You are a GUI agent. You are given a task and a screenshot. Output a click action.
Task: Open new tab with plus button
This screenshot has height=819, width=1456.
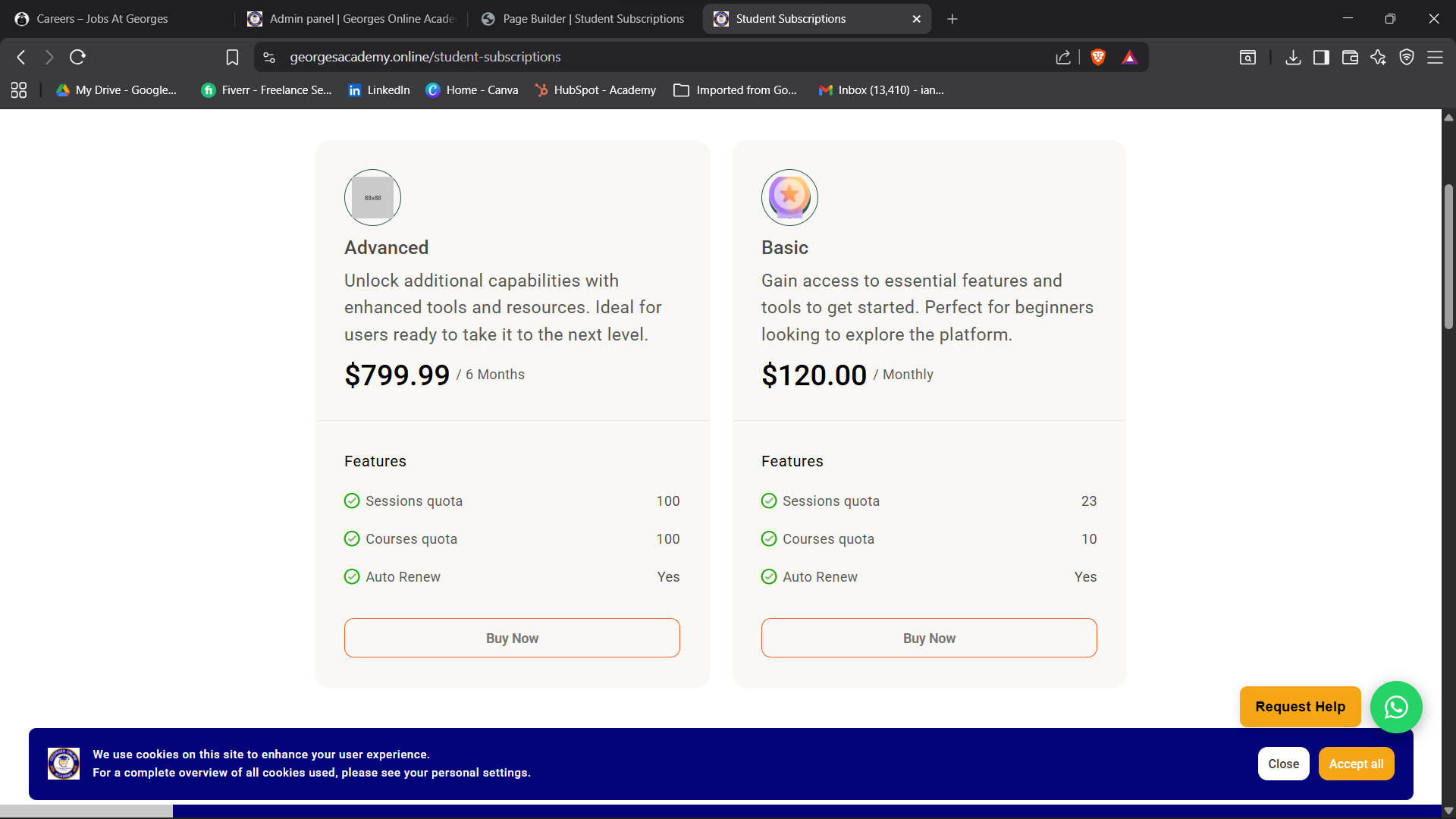click(952, 19)
